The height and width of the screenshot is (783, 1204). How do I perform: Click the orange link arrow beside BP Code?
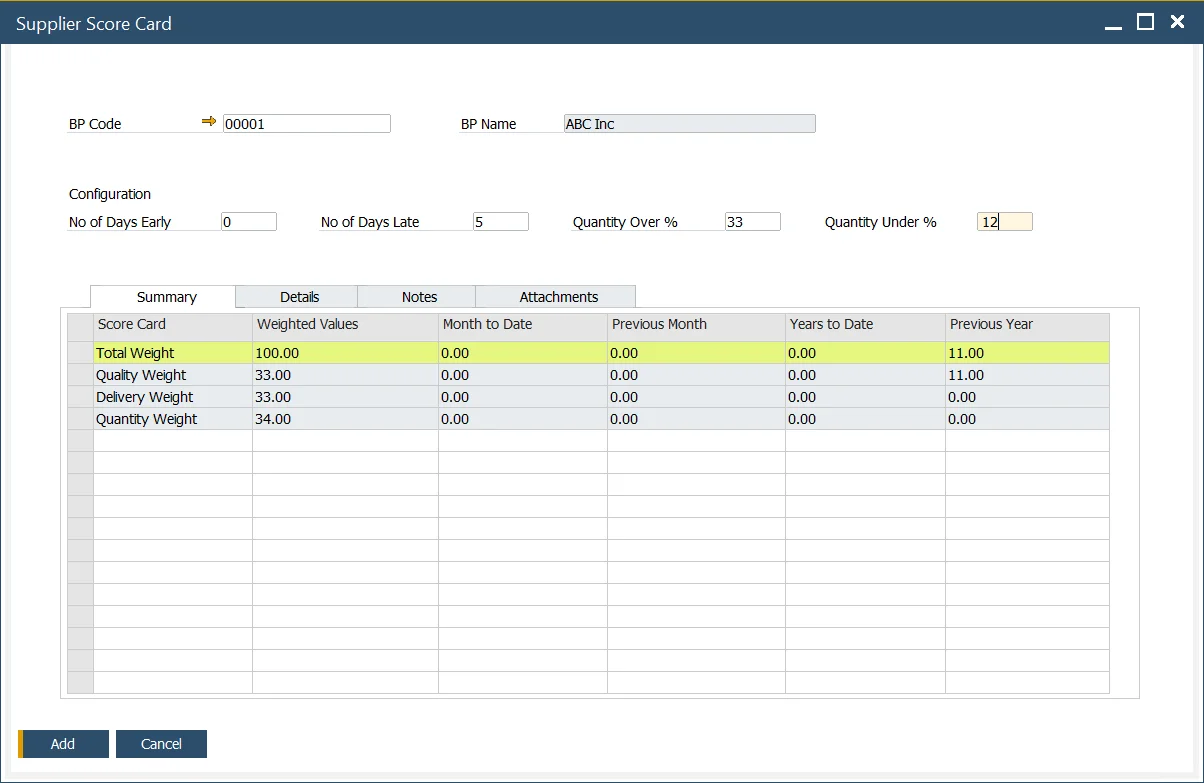209,121
